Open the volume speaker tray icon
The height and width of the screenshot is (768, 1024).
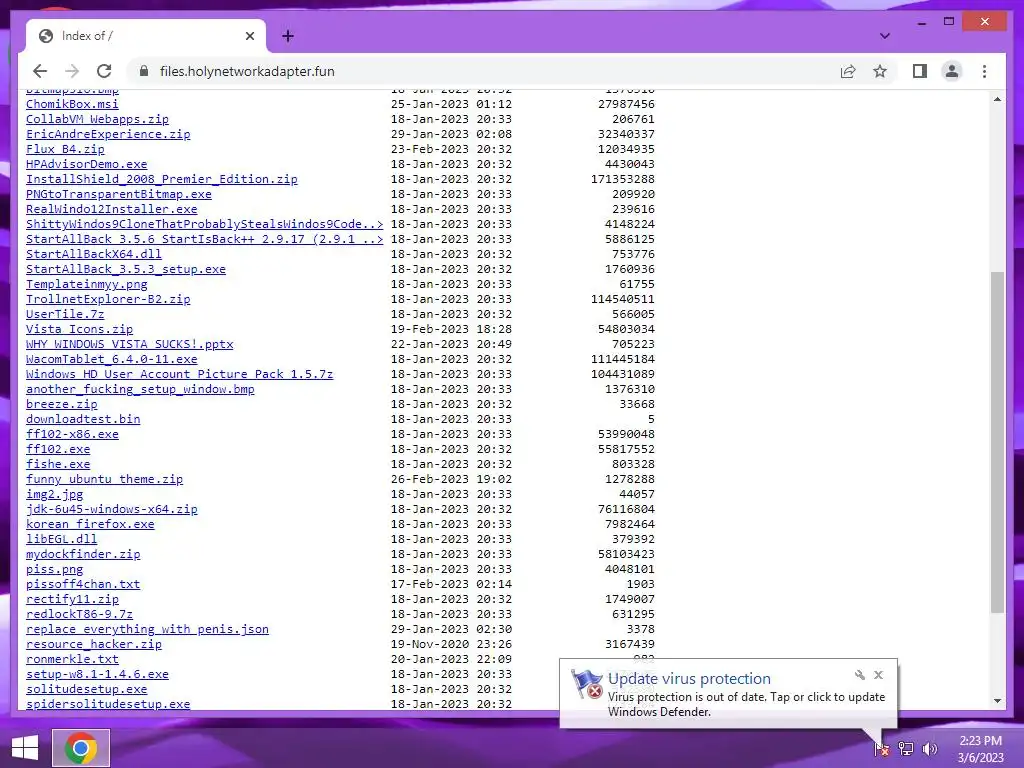point(929,748)
